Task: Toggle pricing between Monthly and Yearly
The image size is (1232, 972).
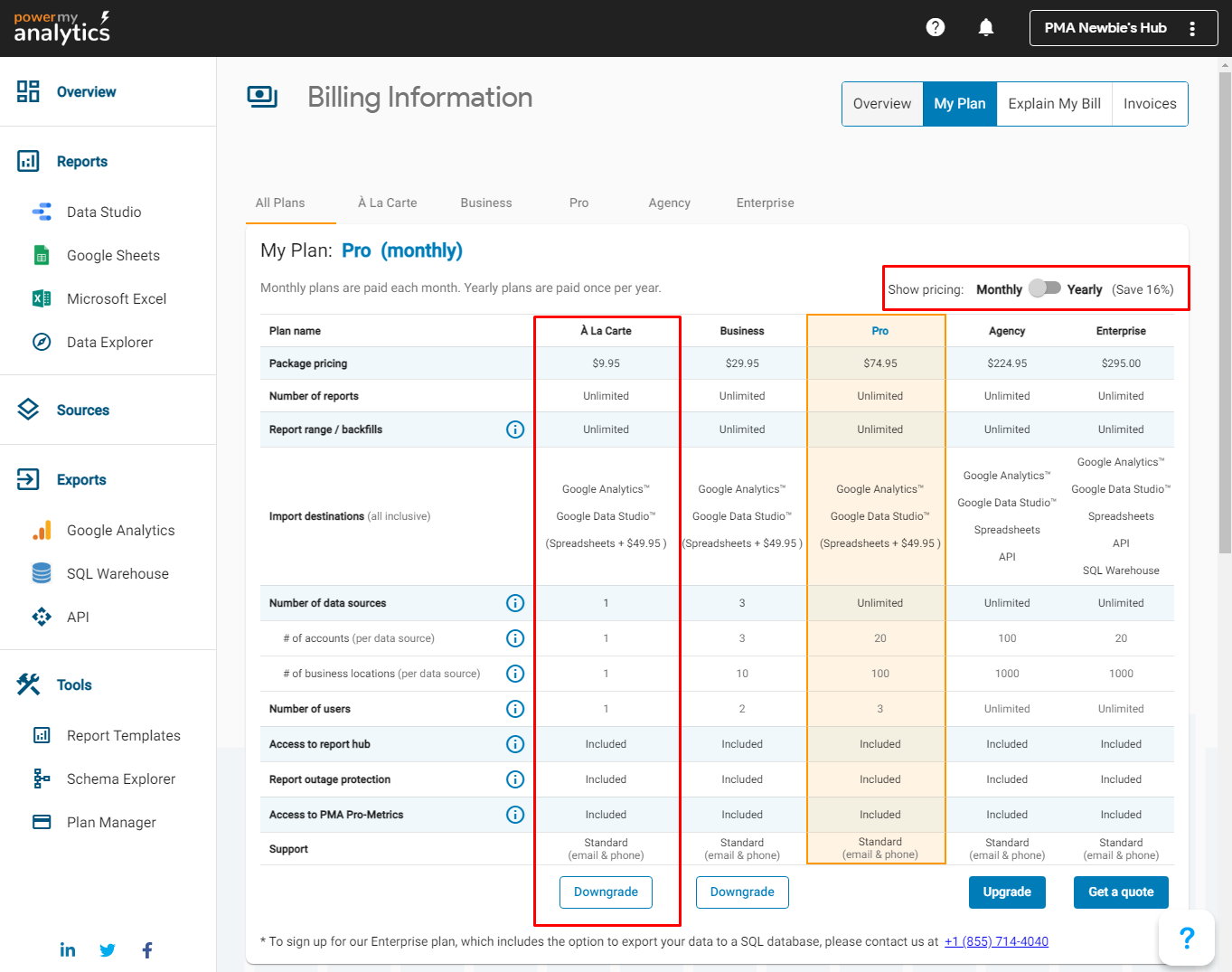Action: coord(1045,288)
